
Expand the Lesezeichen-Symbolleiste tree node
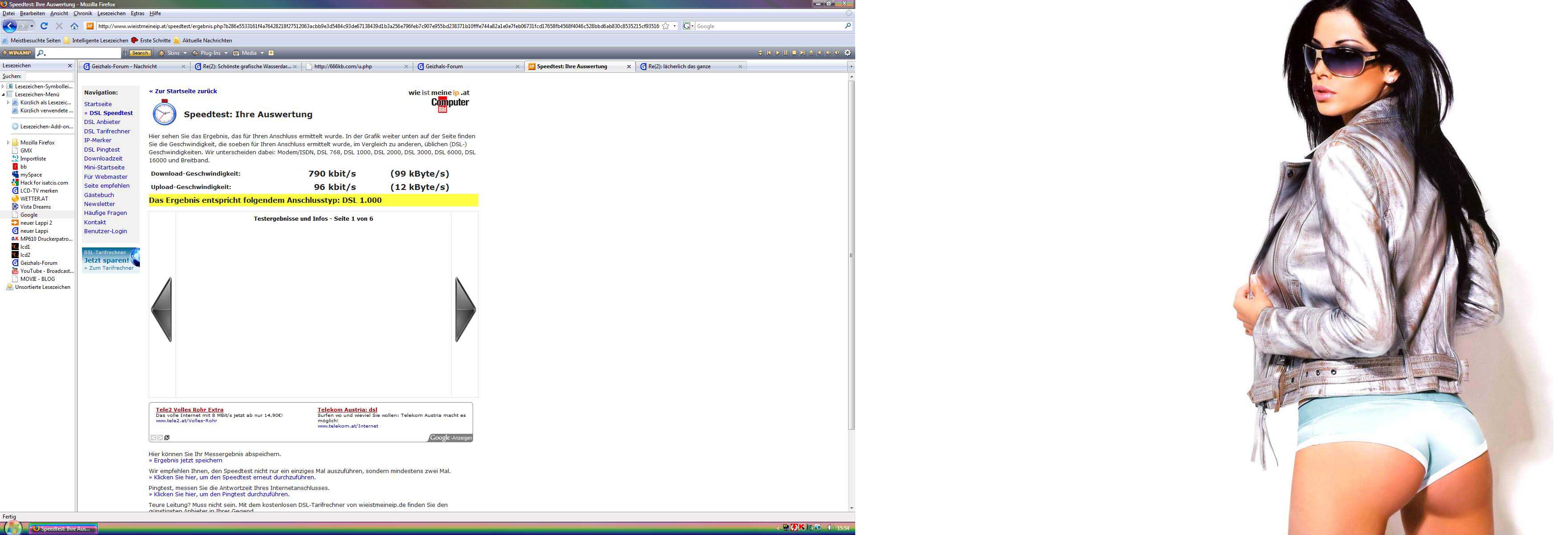[x=3, y=86]
